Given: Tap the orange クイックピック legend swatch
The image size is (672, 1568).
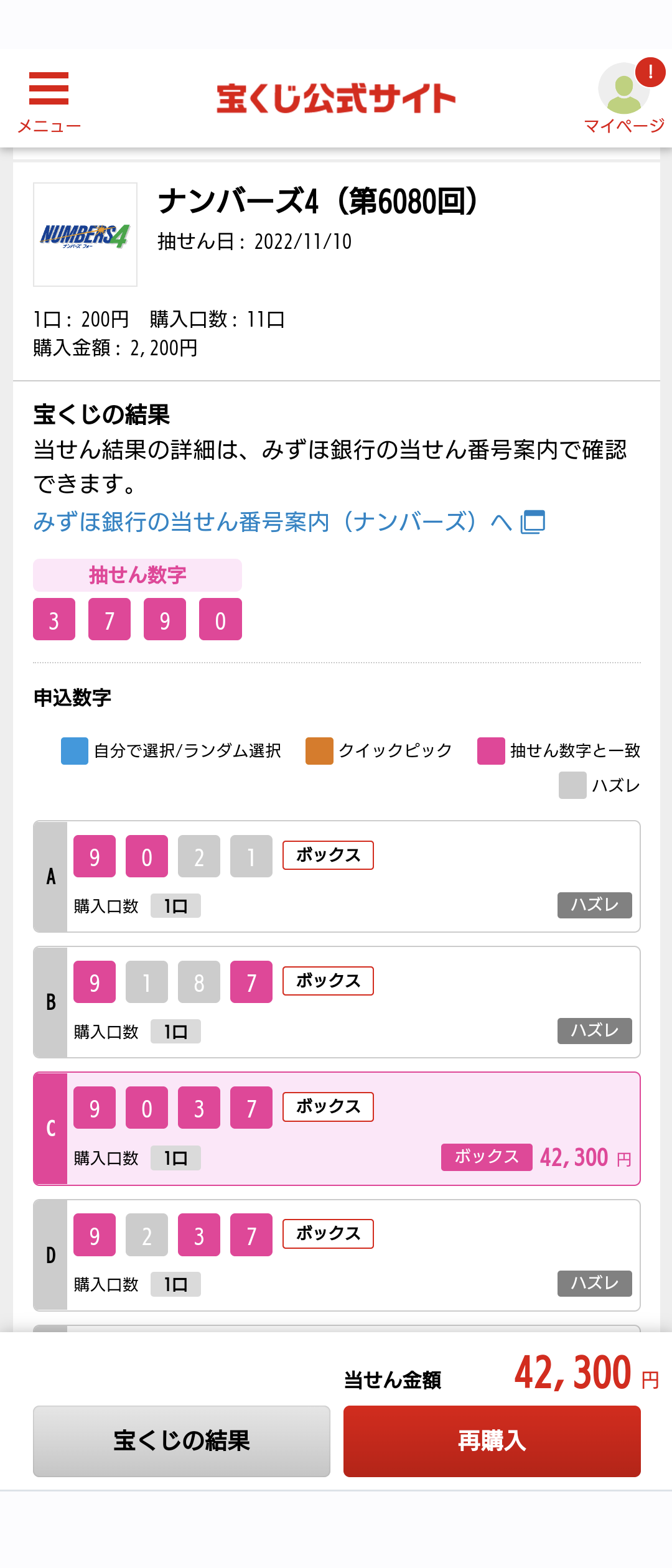Looking at the screenshot, I should (x=319, y=750).
